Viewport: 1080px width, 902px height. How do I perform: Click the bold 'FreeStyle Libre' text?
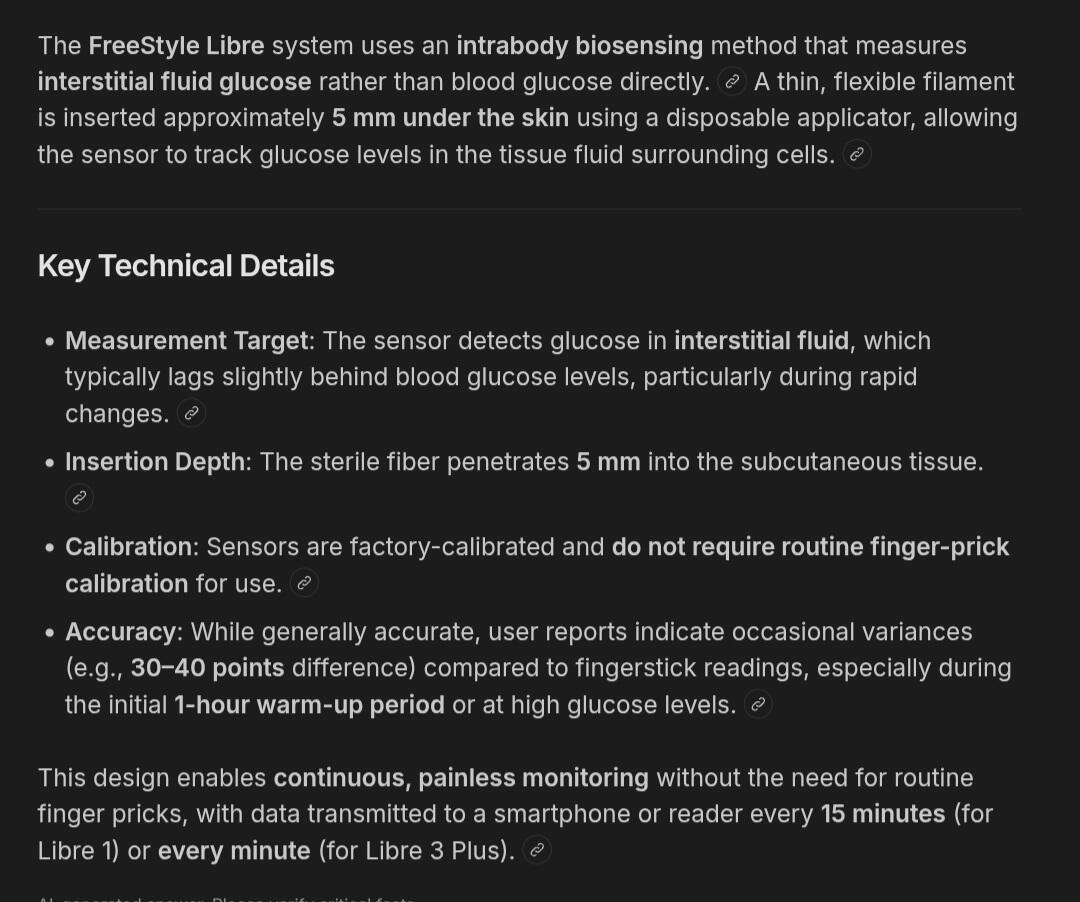click(176, 45)
